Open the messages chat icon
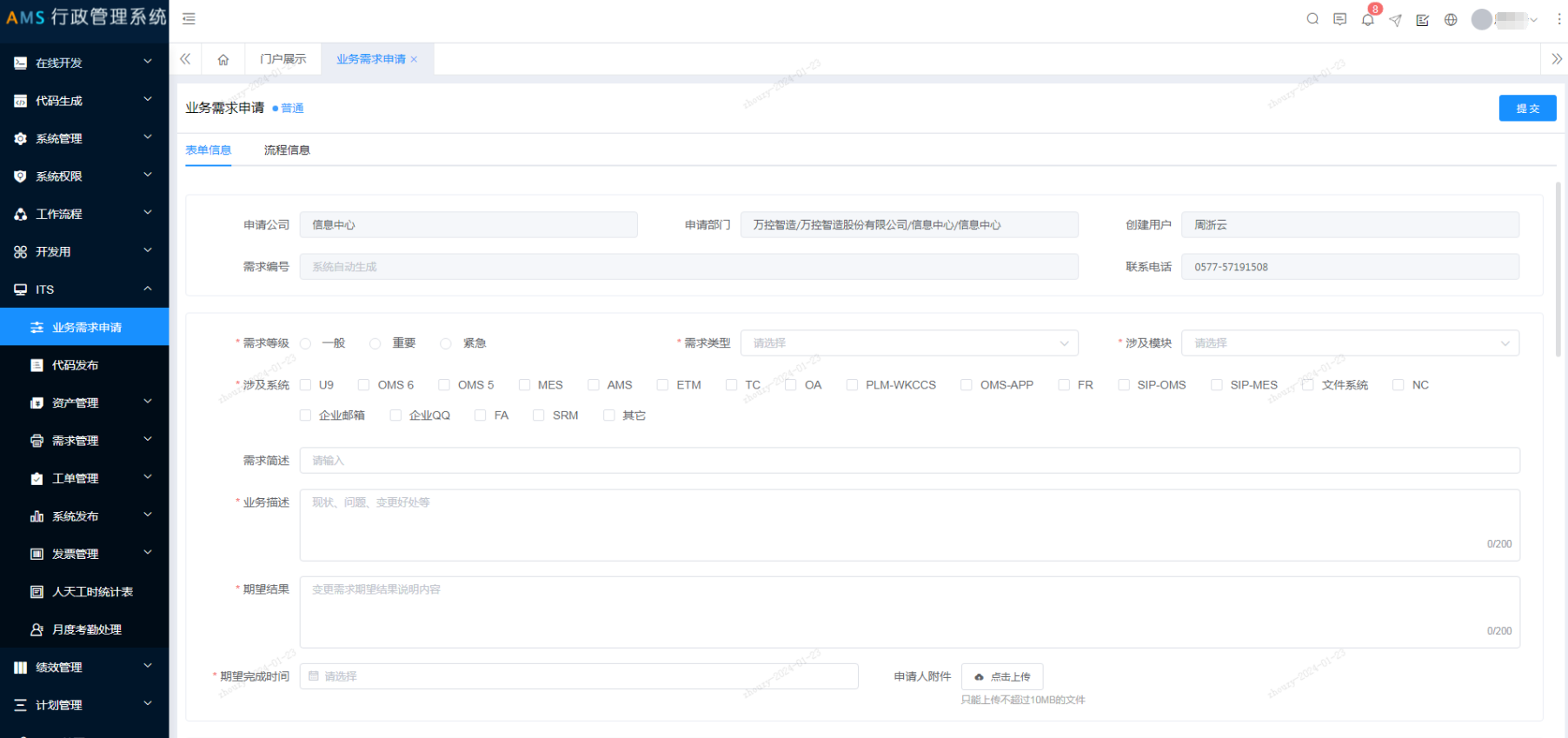Screen dimensions: 1568x738 click(x=1340, y=19)
